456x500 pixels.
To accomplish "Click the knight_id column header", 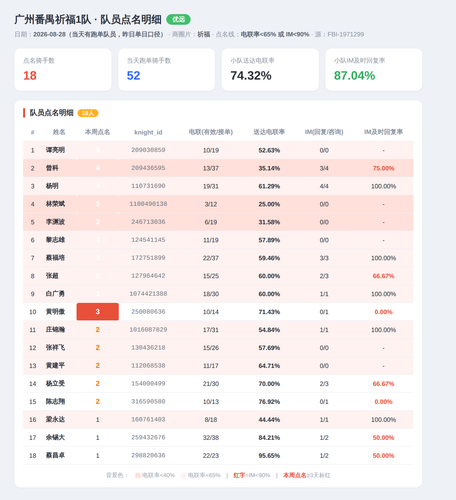I will [x=148, y=132].
